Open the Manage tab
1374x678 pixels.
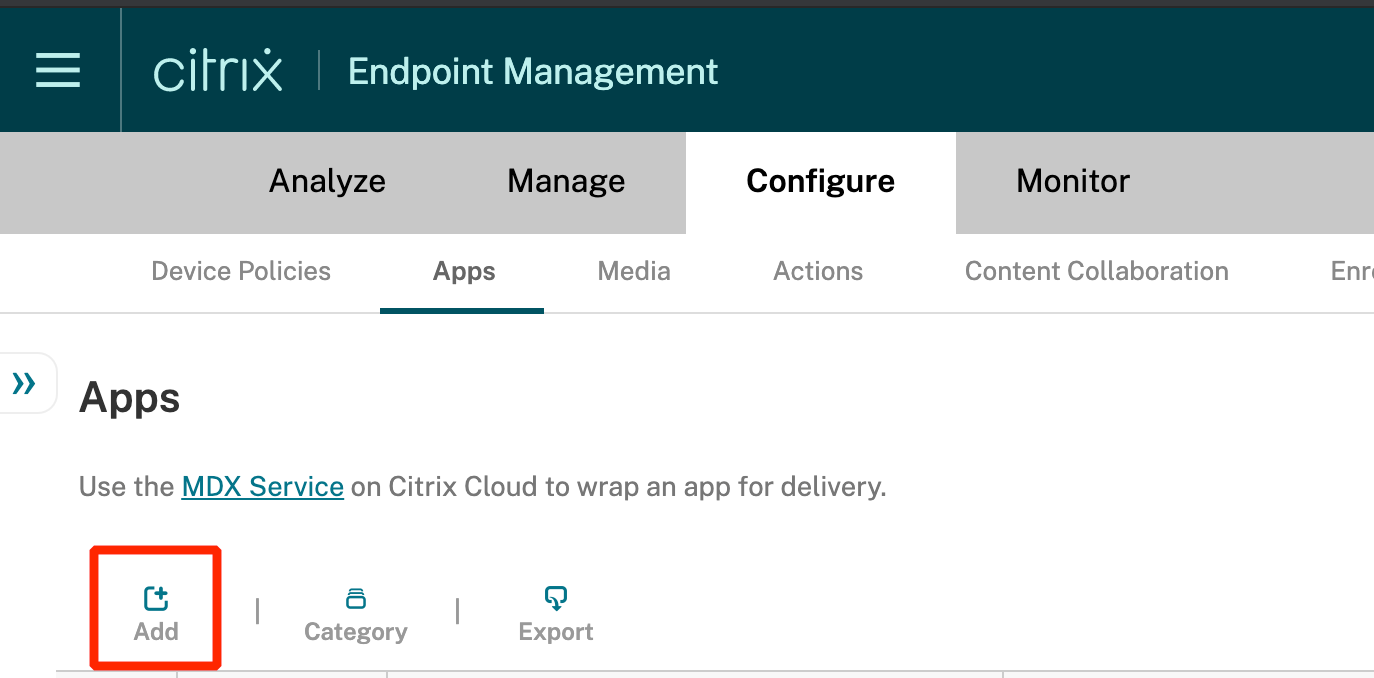pos(566,181)
